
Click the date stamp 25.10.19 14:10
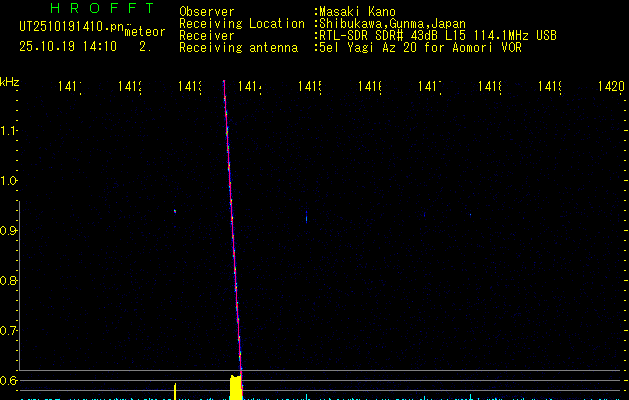coord(68,46)
